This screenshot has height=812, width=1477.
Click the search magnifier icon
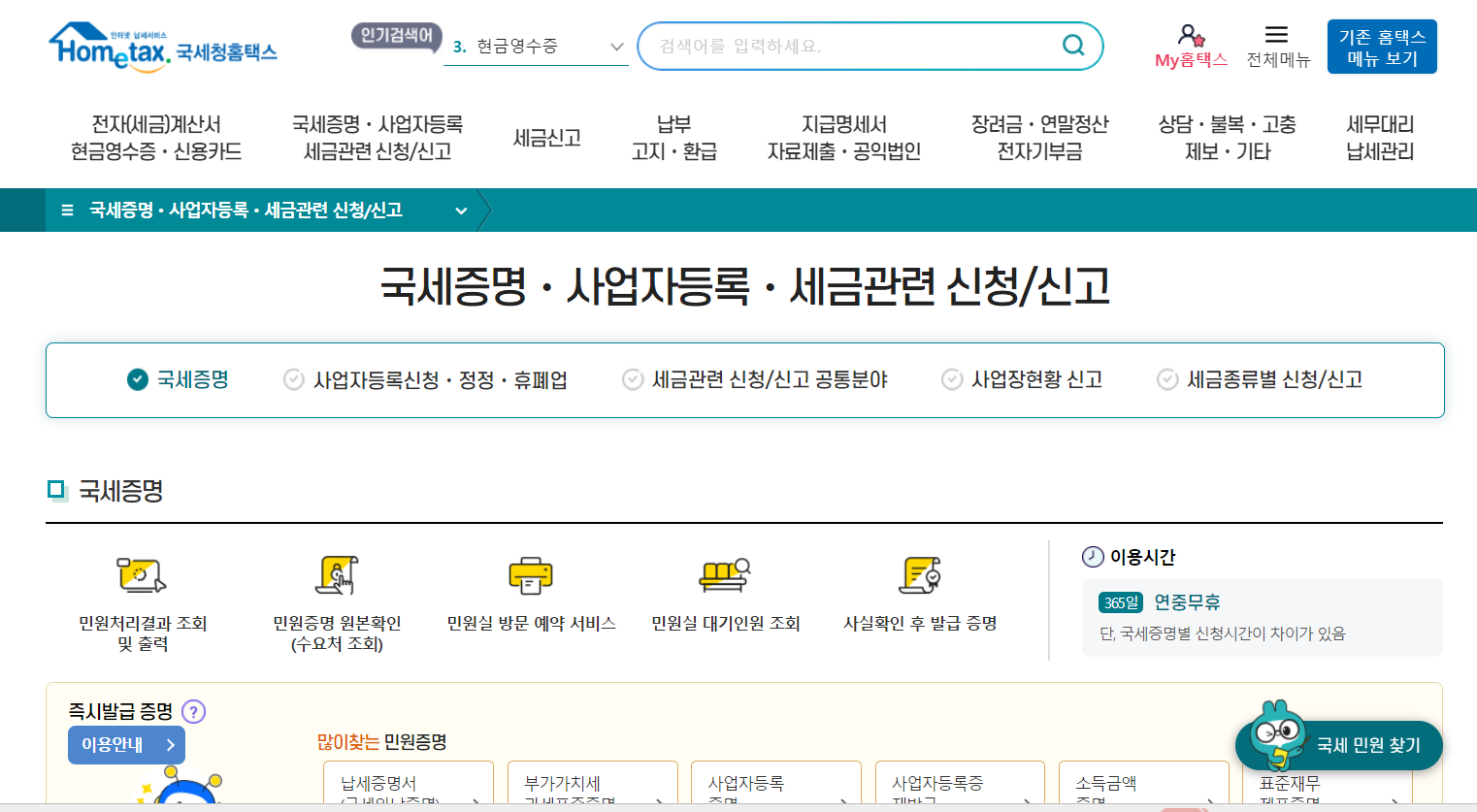(1071, 45)
